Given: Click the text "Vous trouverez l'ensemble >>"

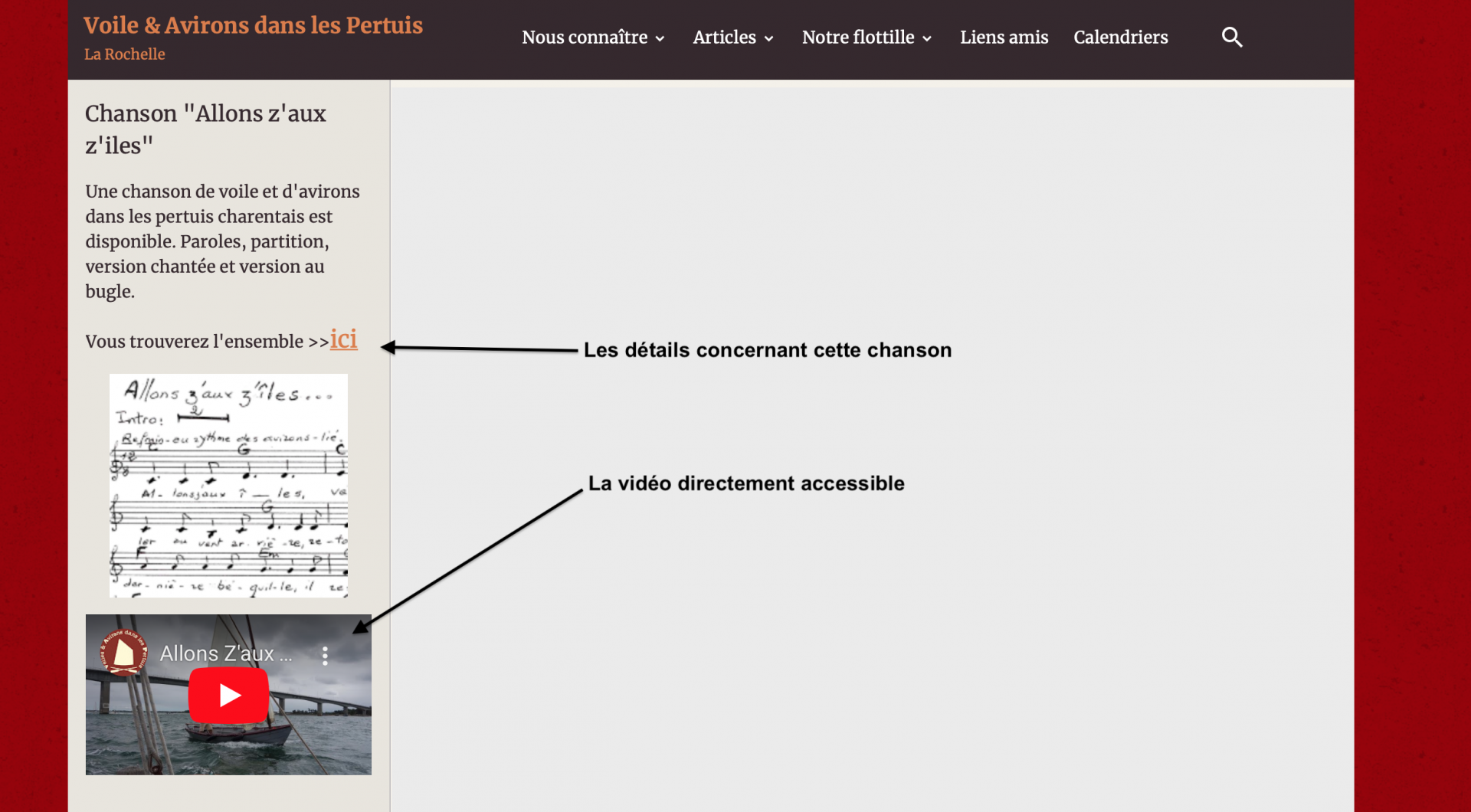Looking at the screenshot, I should [207, 342].
